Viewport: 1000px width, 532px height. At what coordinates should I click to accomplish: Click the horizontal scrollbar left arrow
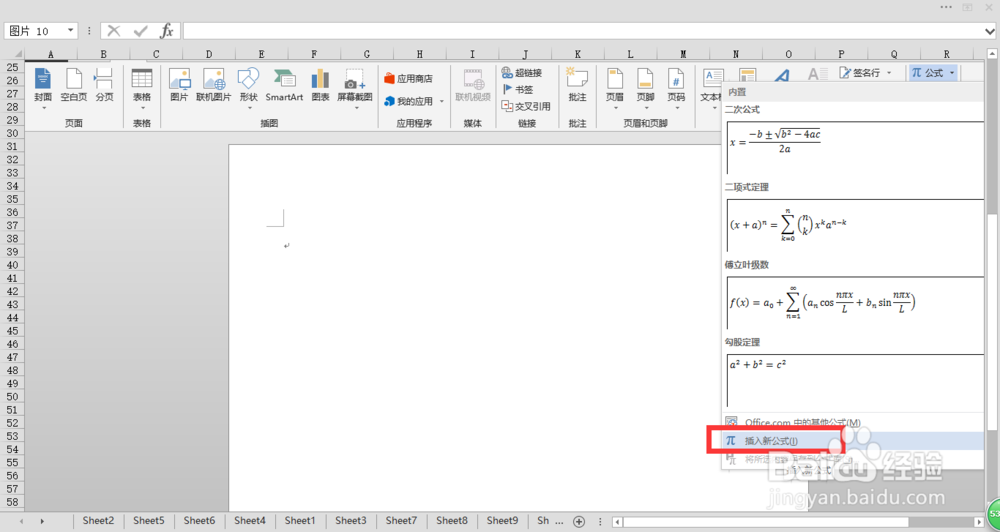(x=617, y=522)
